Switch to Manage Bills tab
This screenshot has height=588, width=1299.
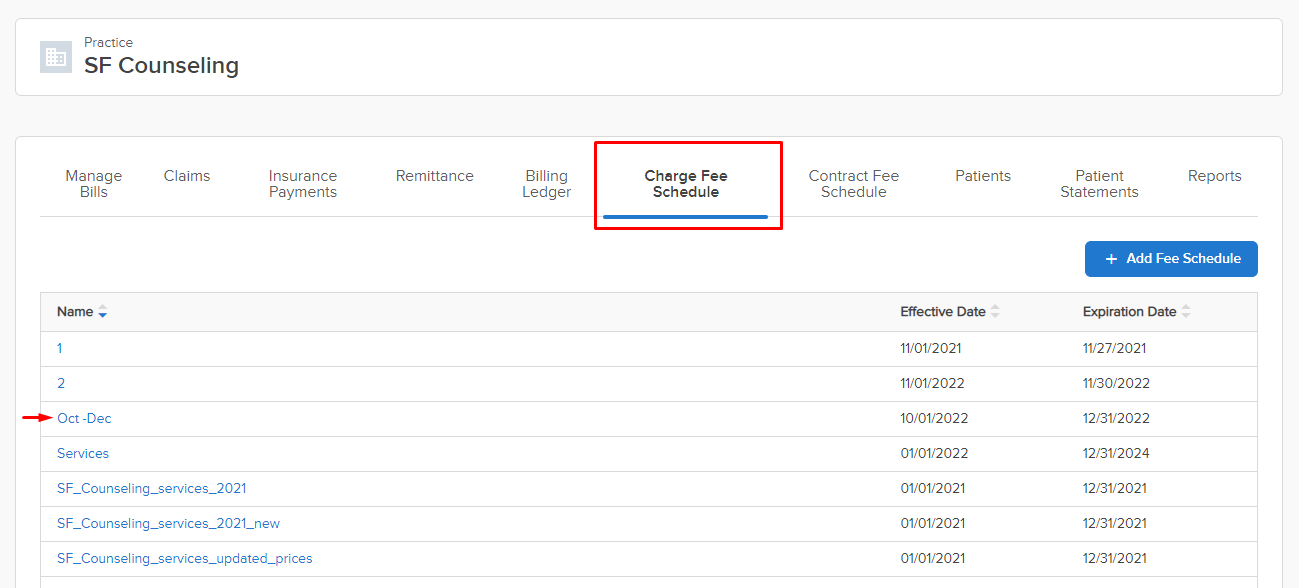coord(94,184)
